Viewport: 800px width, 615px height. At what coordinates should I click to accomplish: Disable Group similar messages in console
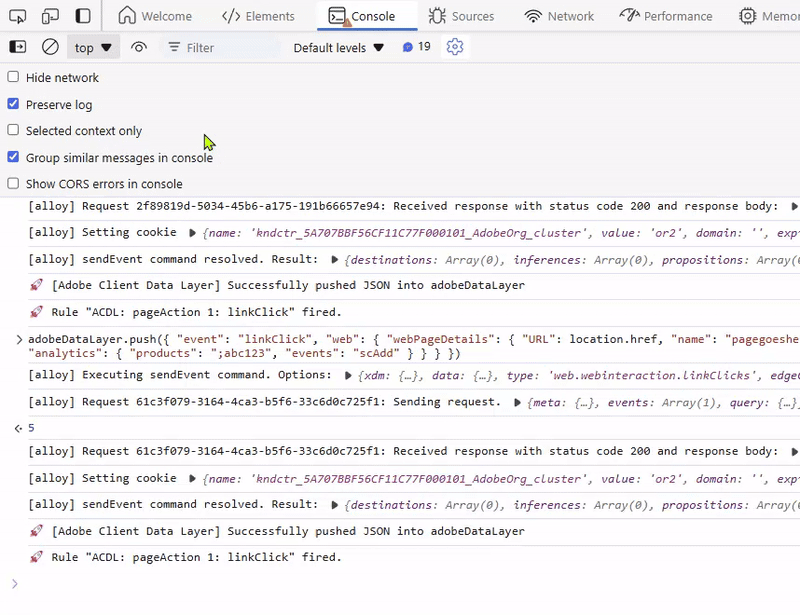[x=13, y=157]
